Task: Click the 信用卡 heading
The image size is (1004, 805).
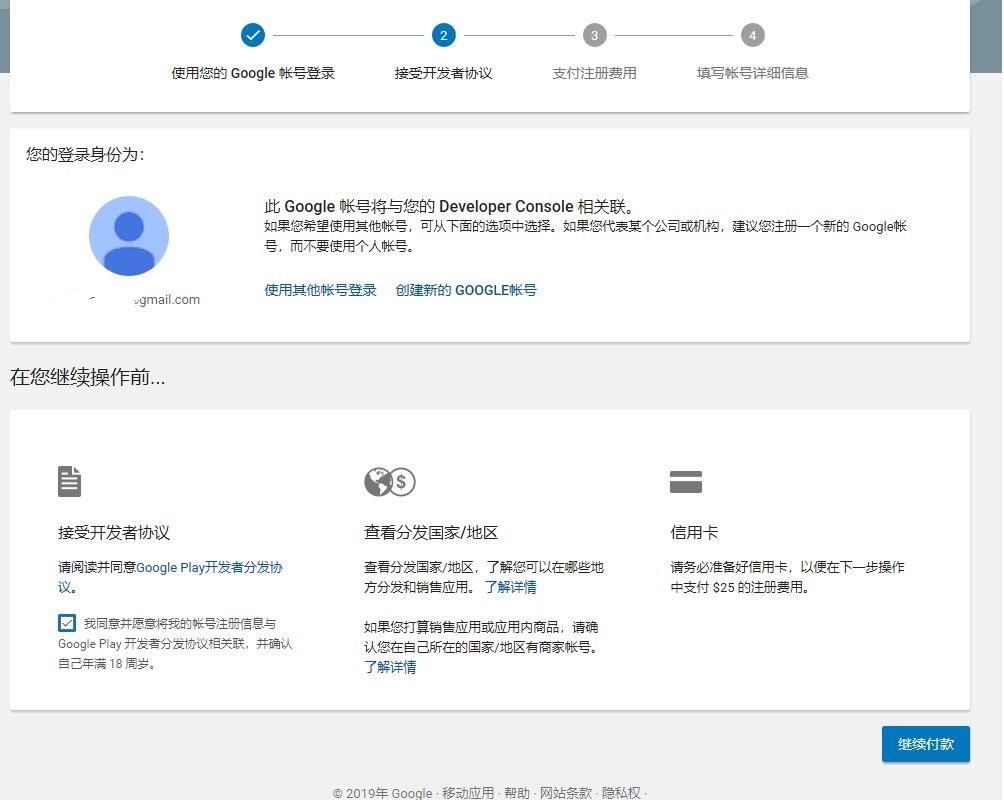Action: (x=694, y=532)
